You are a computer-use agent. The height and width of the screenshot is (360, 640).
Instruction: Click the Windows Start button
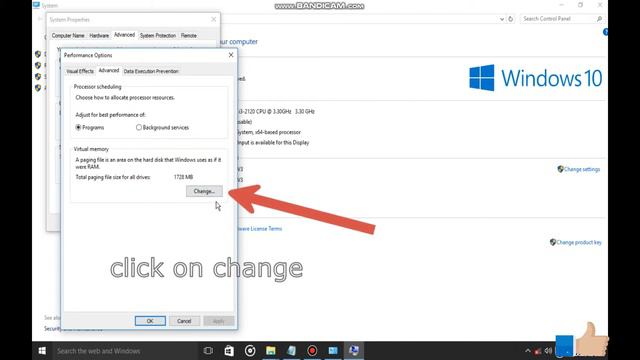(x=42, y=351)
